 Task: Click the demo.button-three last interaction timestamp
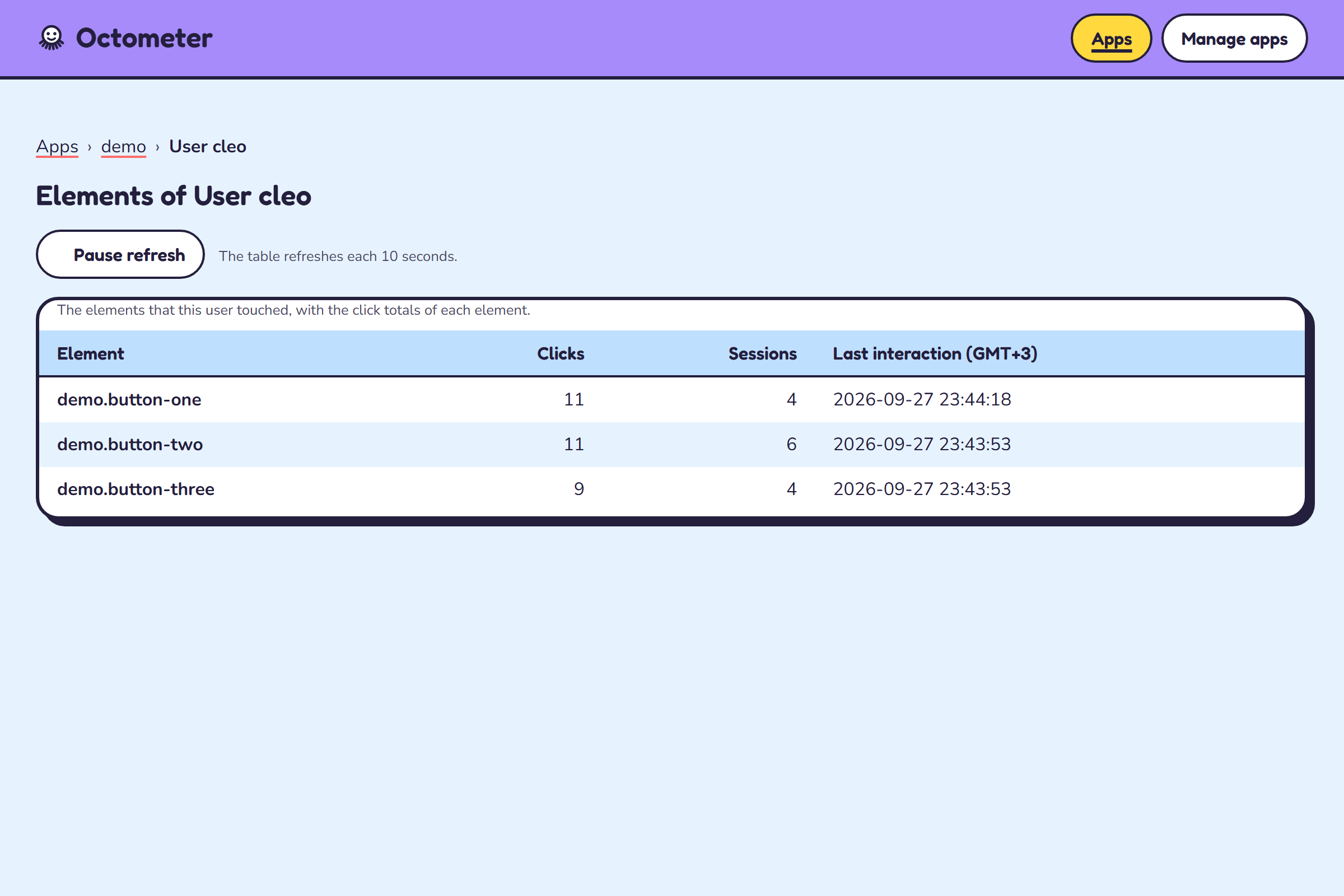tap(922, 489)
